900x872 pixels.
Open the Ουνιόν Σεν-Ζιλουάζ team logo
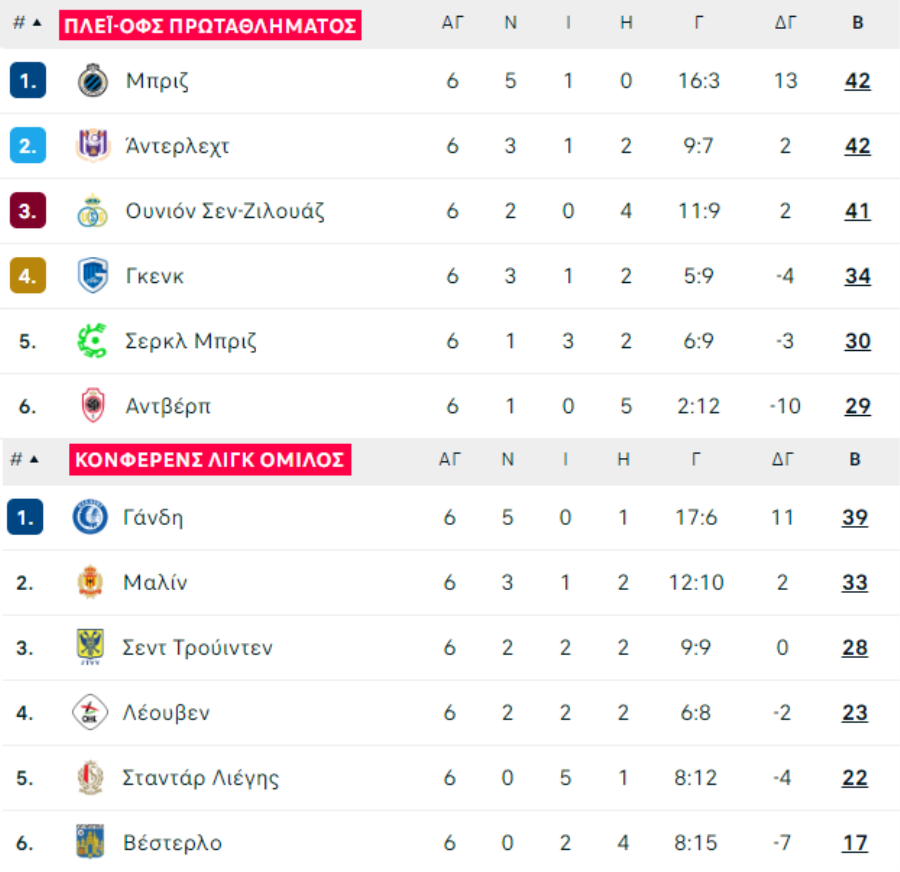[x=92, y=211]
